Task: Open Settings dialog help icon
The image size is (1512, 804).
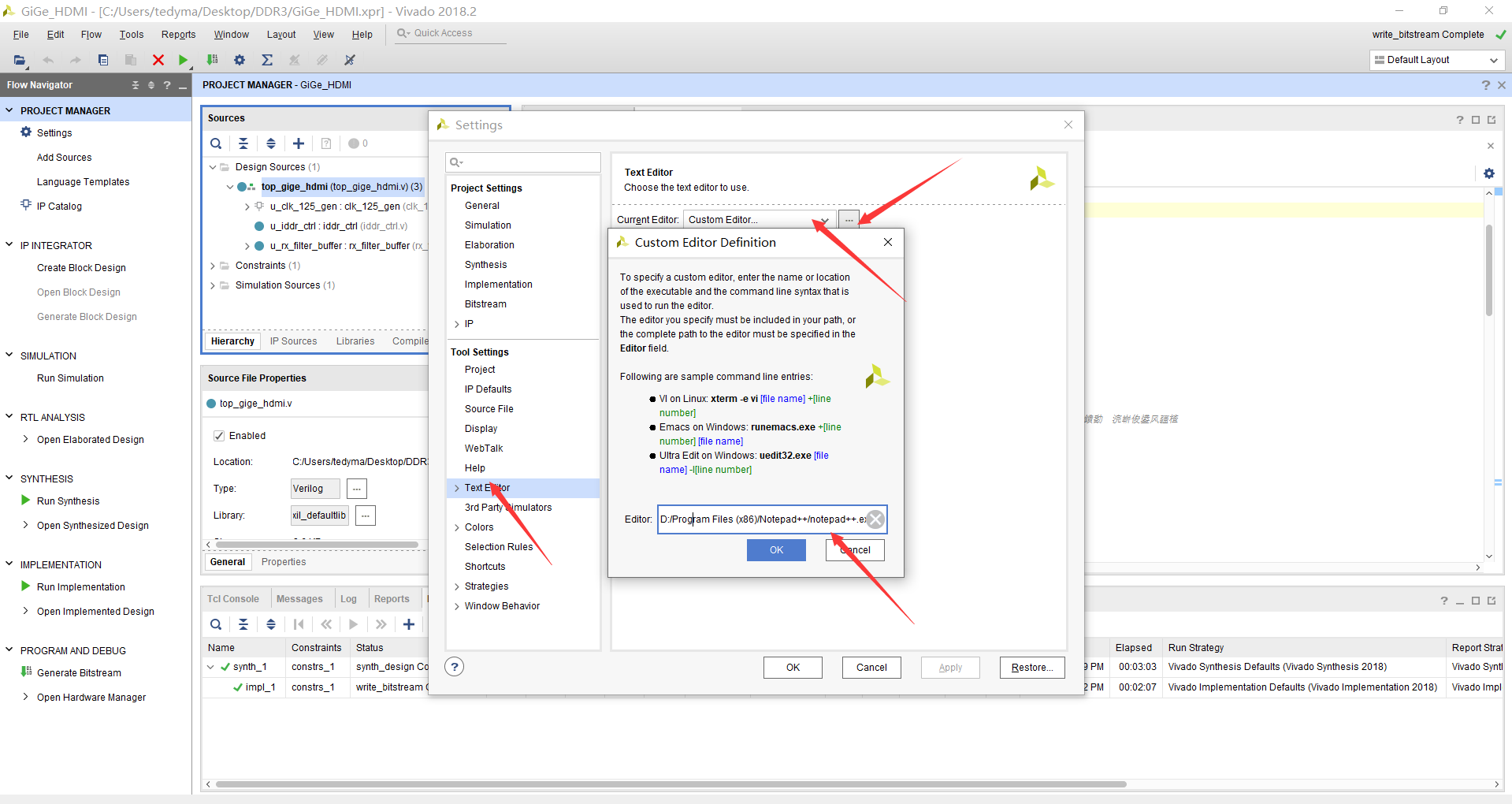Action: (x=454, y=667)
